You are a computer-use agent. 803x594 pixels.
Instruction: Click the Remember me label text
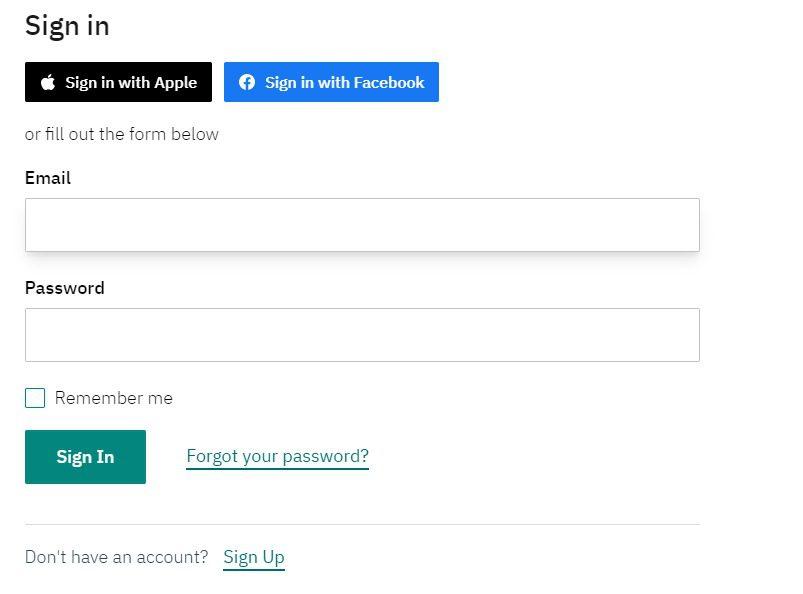pyautogui.click(x=114, y=398)
